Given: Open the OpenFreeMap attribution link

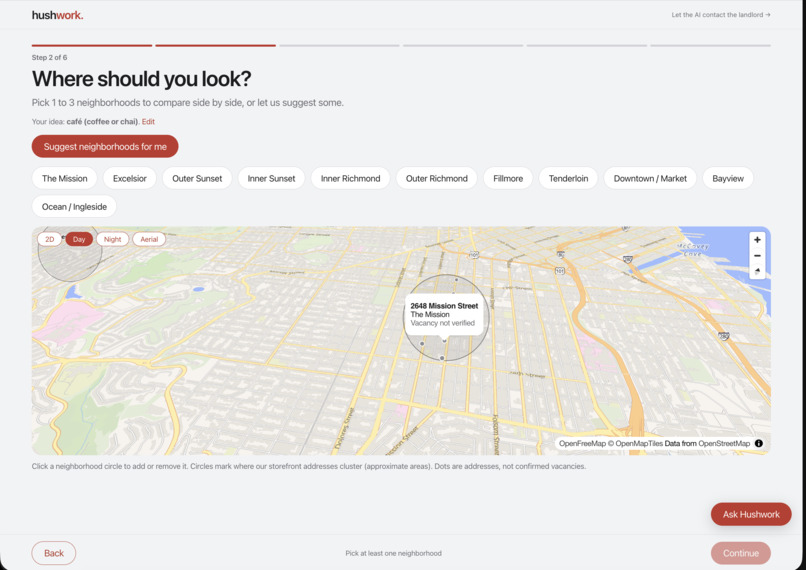Looking at the screenshot, I should click(x=582, y=443).
